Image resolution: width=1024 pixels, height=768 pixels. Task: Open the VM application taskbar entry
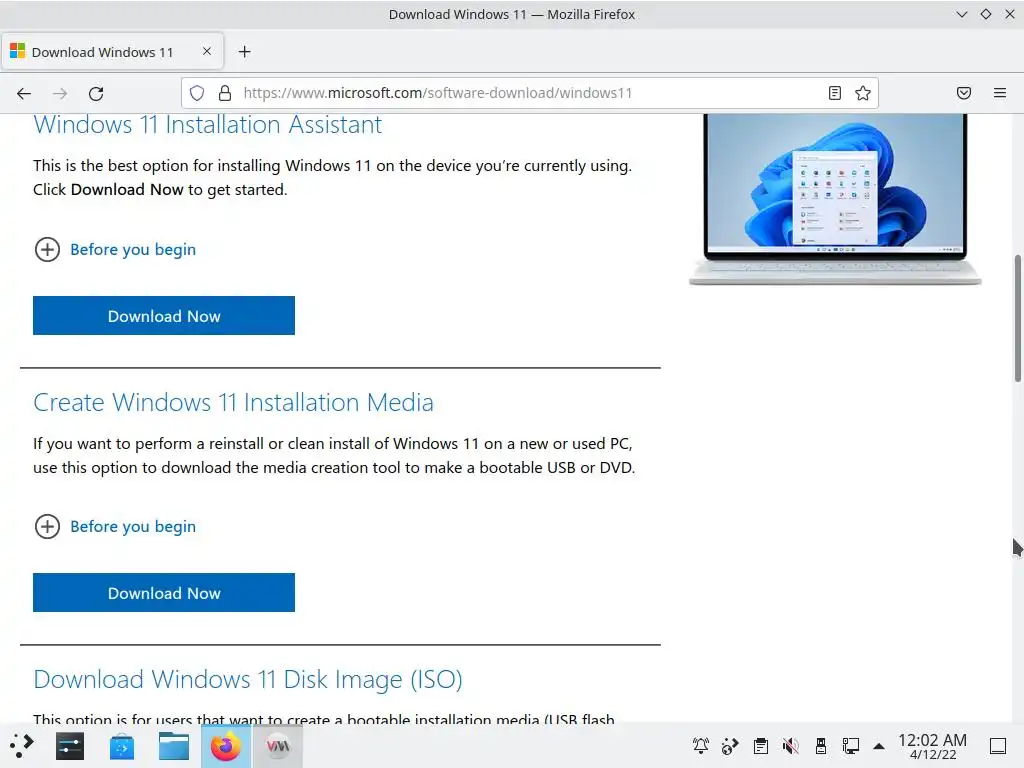pos(278,746)
